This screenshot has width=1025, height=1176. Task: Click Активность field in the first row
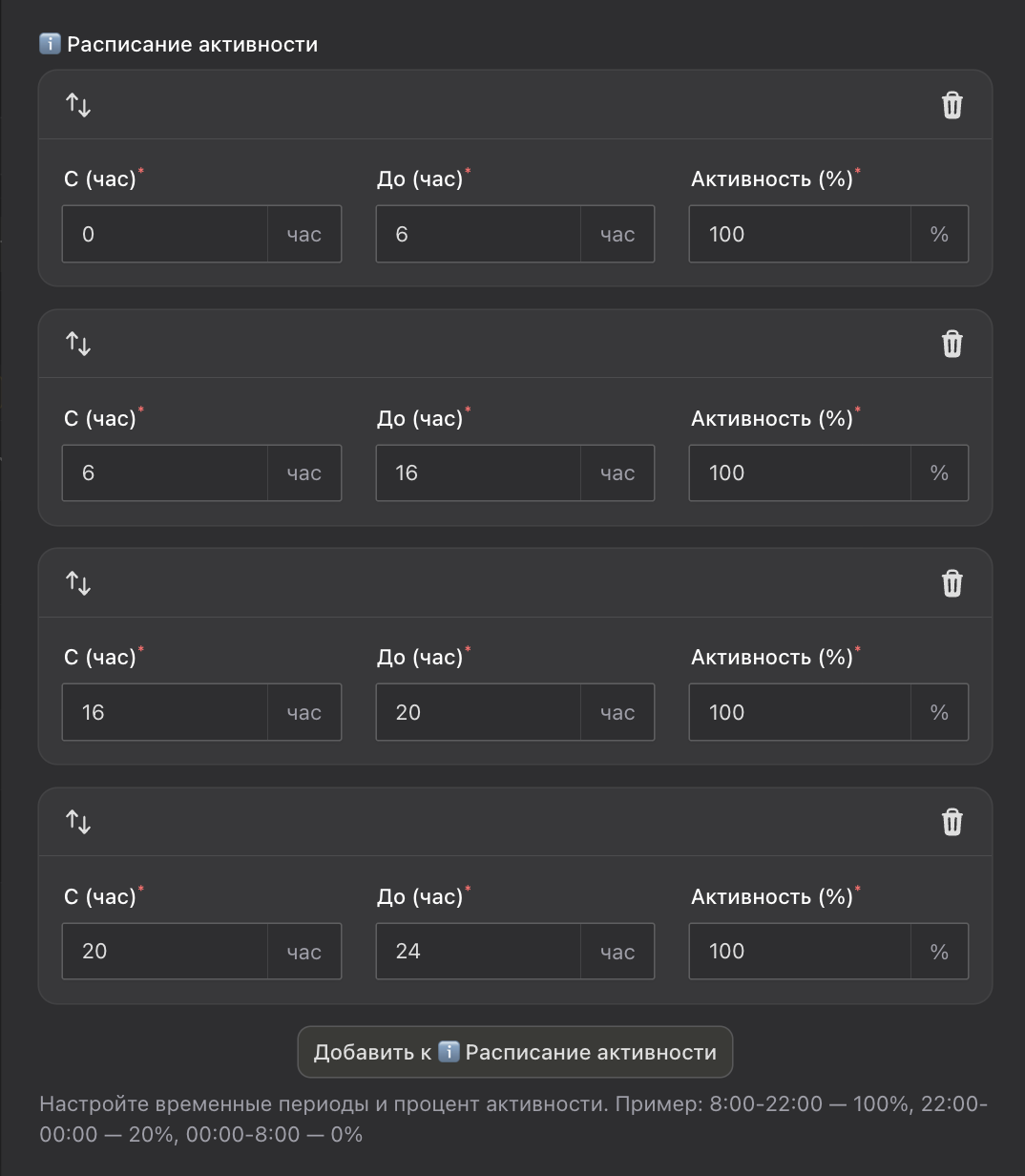(800, 234)
